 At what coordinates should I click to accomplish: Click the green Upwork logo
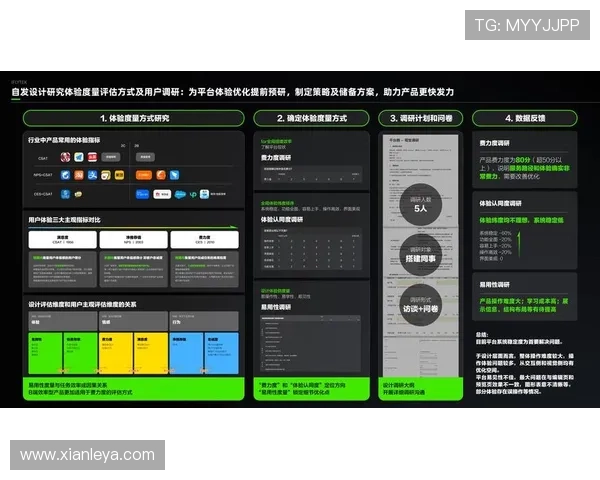[193, 194]
